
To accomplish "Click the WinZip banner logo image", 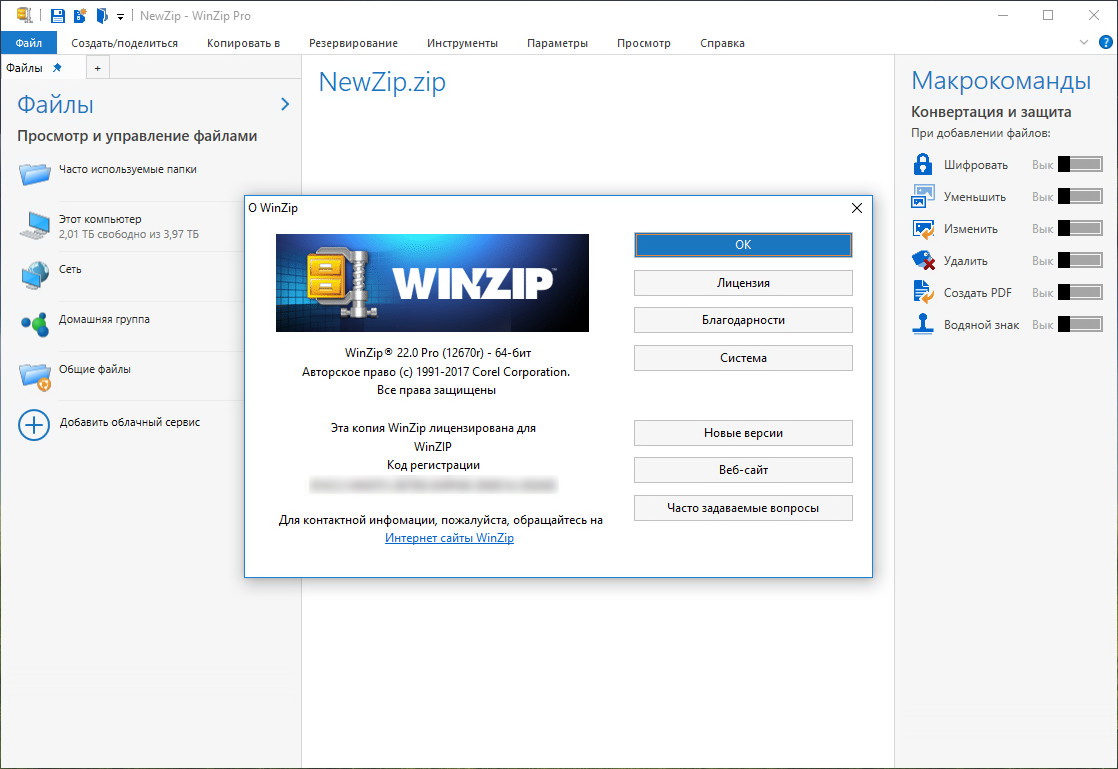I will pos(432,283).
